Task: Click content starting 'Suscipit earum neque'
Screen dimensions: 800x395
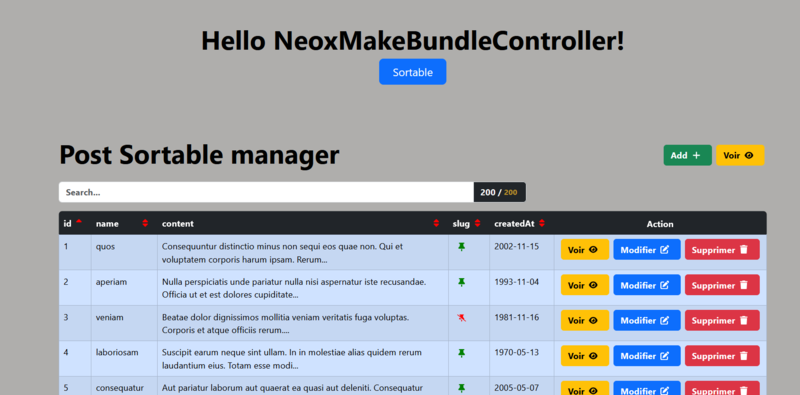Action: pyautogui.click(x=292, y=359)
